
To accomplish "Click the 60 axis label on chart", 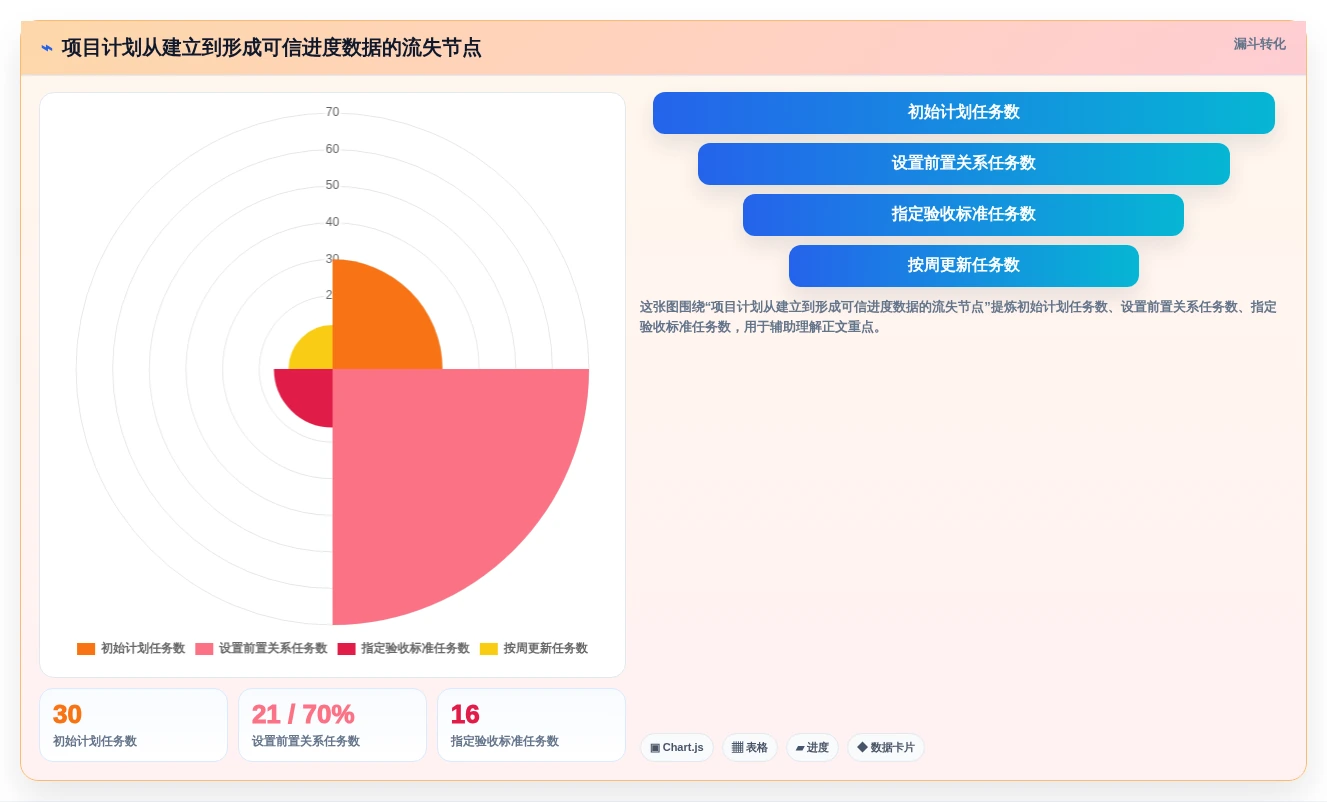I will click(332, 149).
